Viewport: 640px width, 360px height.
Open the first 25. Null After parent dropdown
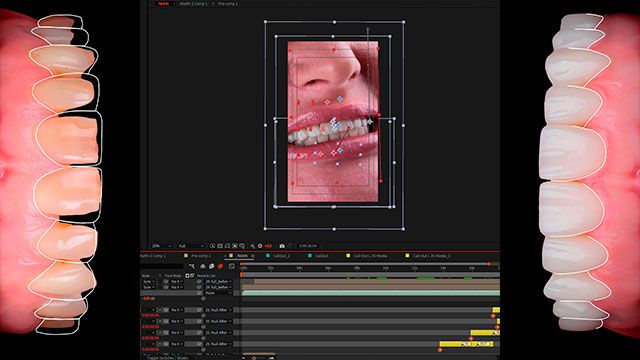click(x=218, y=310)
